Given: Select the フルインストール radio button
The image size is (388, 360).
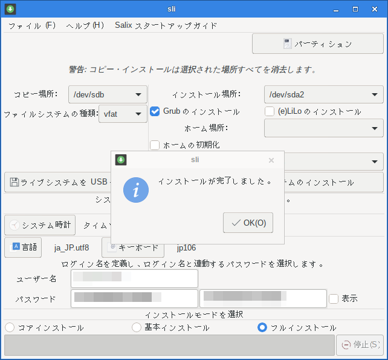Looking at the screenshot, I should coord(262,328).
